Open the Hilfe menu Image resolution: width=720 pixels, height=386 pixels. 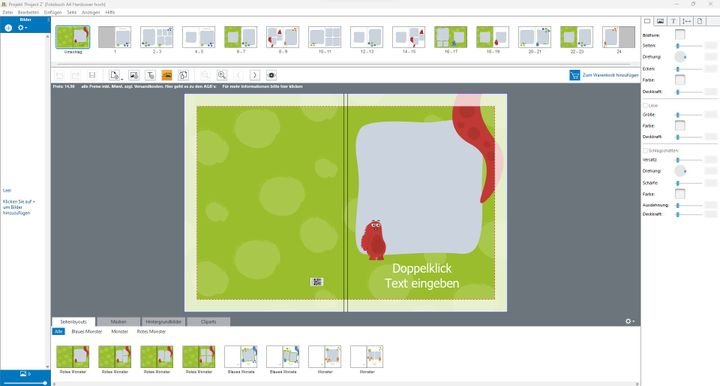click(110, 12)
